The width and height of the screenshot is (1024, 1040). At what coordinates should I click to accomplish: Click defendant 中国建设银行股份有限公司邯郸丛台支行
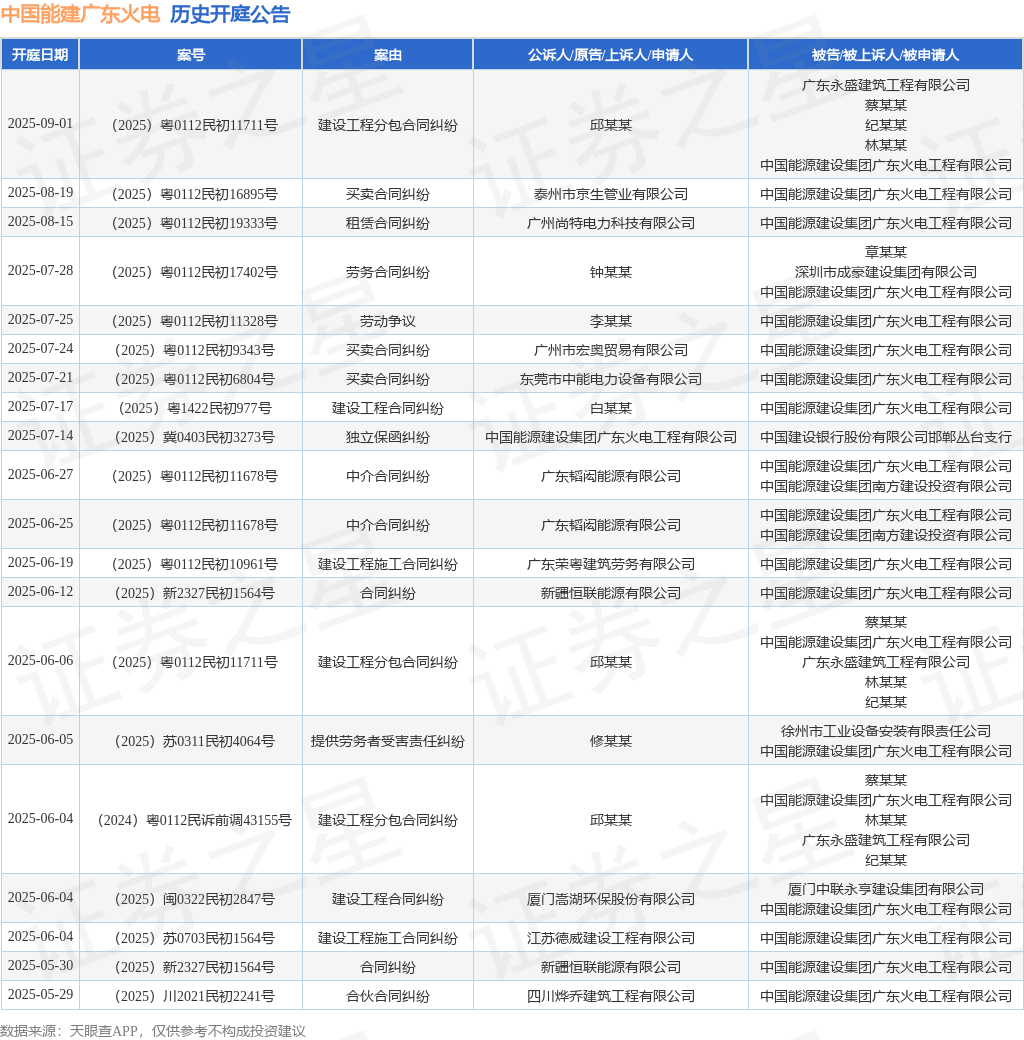click(x=885, y=437)
